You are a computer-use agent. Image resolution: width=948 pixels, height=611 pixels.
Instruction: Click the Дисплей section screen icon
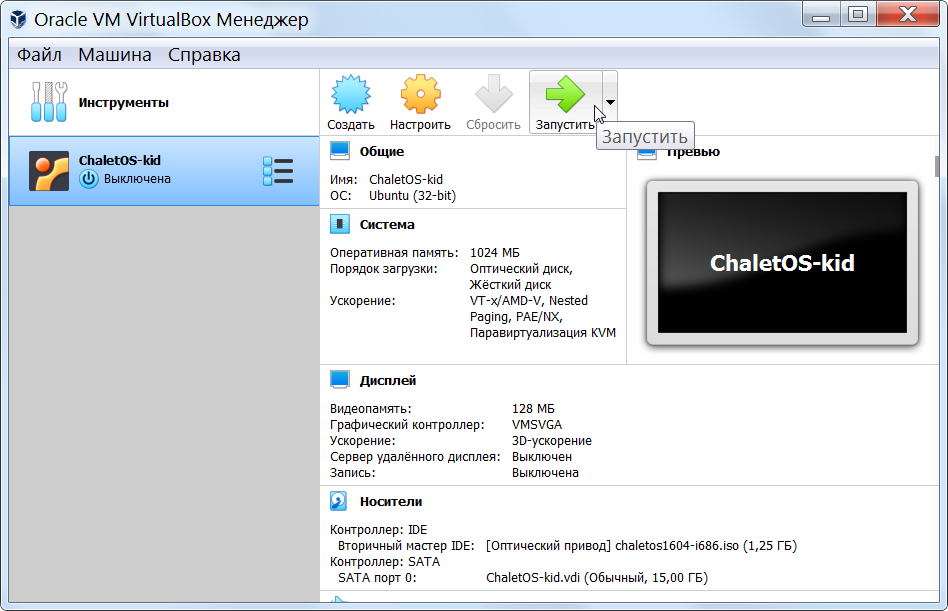pyautogui.click(x=340, y=380)
